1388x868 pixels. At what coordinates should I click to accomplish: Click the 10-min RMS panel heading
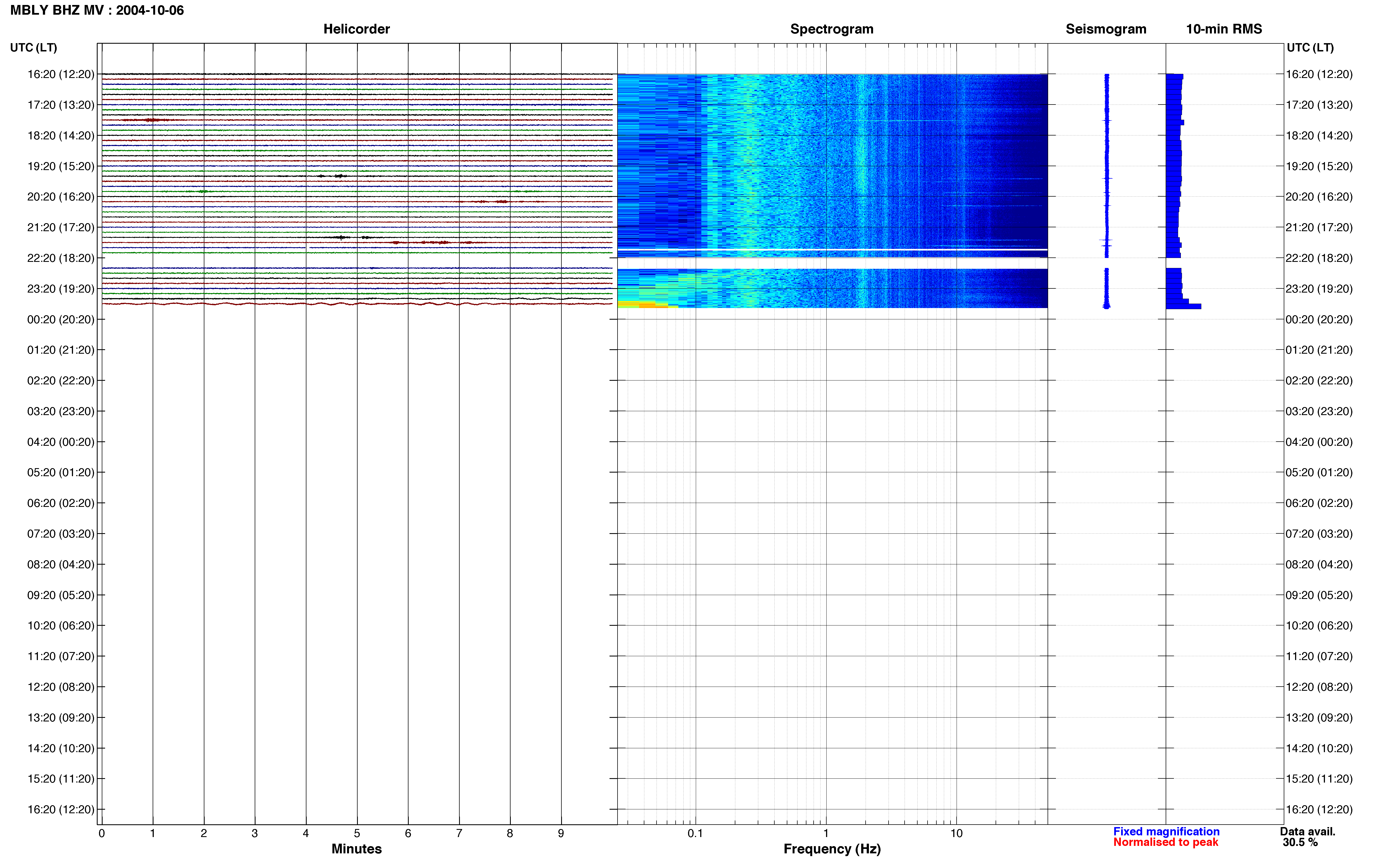tap(1224, 29)
